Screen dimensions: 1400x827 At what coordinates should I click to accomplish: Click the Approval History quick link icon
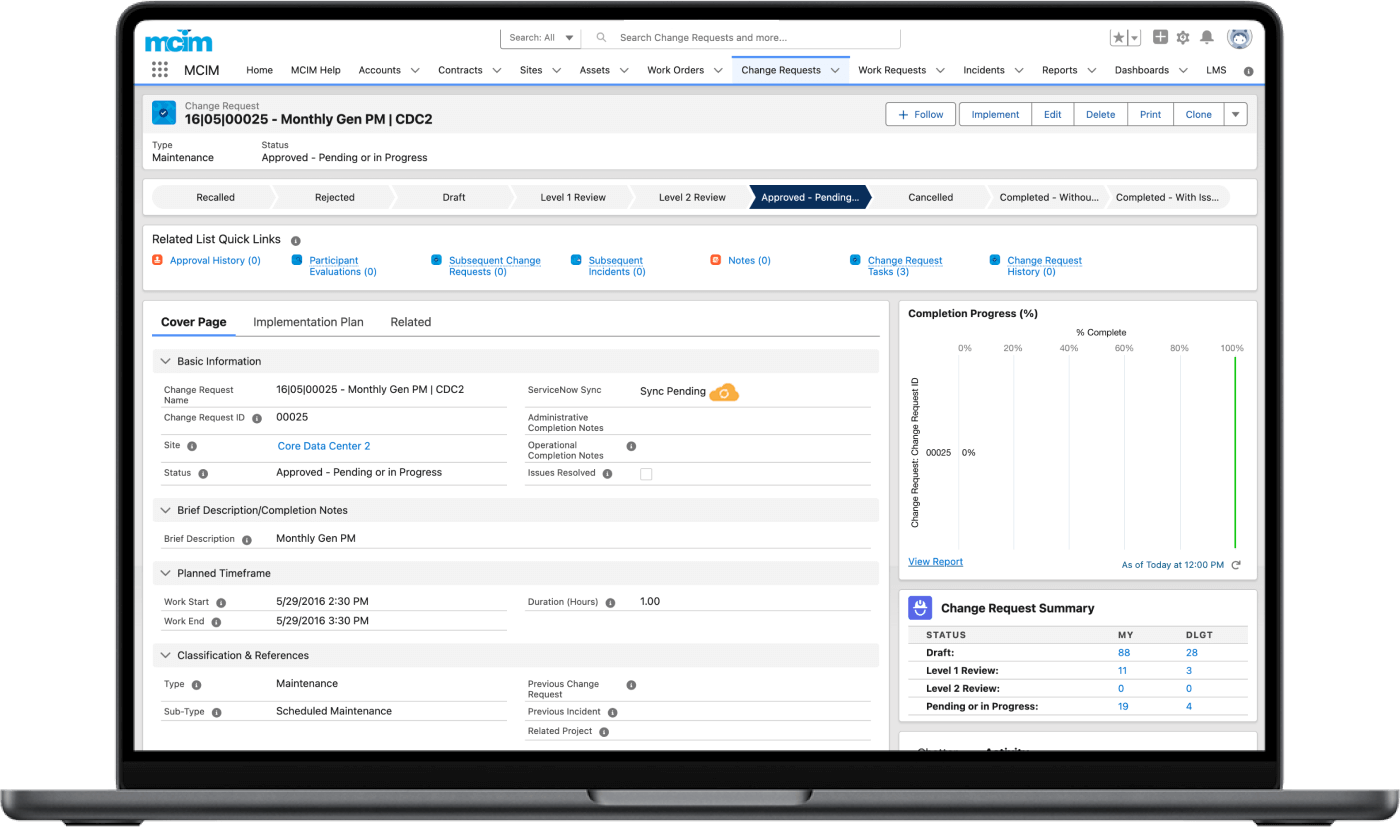pos(157,260)
